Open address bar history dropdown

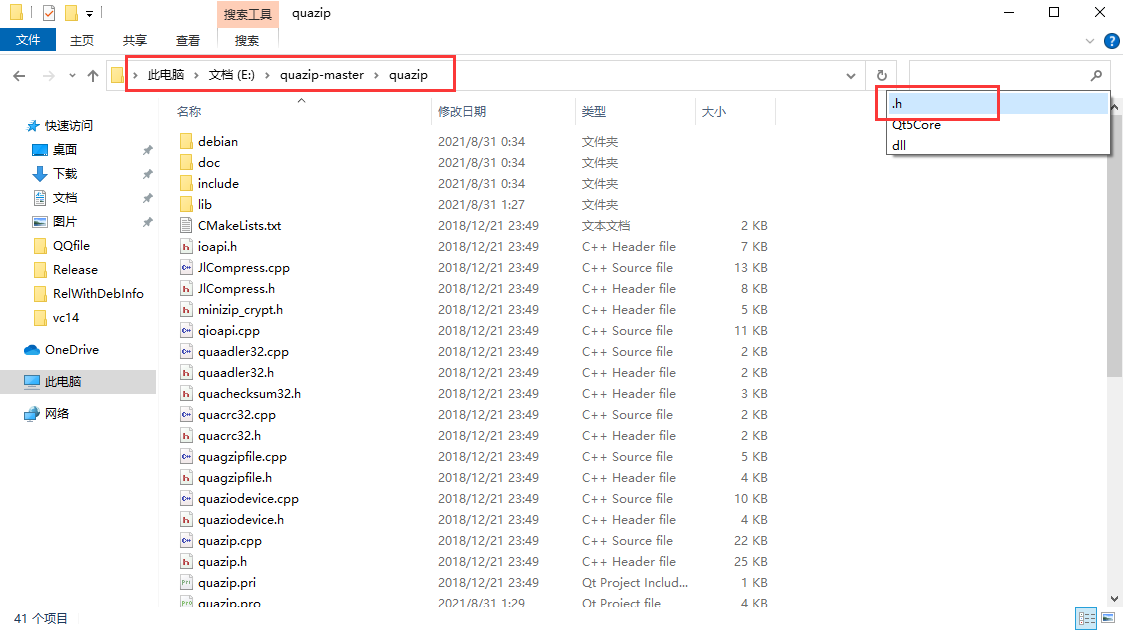(x=851, y=75)
